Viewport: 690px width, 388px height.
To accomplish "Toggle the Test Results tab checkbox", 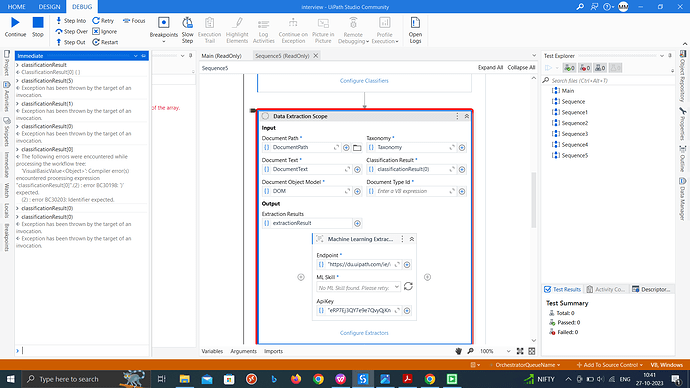I will pyautogui.click(x=547, y=289).
